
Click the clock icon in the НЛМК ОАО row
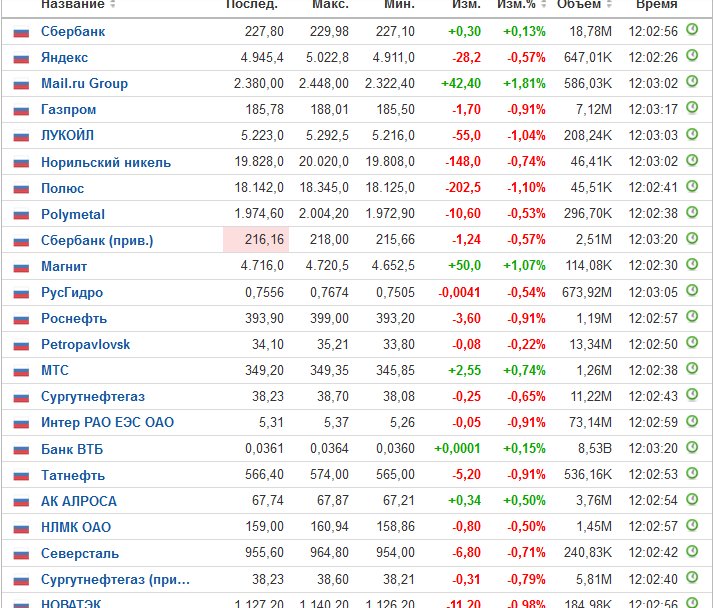pos(692,525)
